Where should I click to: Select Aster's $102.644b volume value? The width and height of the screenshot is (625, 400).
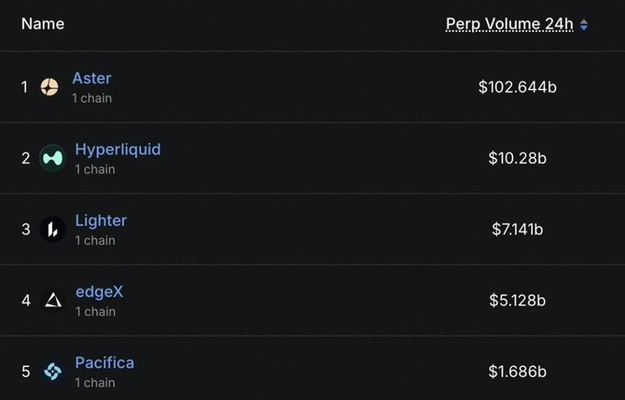pyautogui.click(x=517, y=87)
